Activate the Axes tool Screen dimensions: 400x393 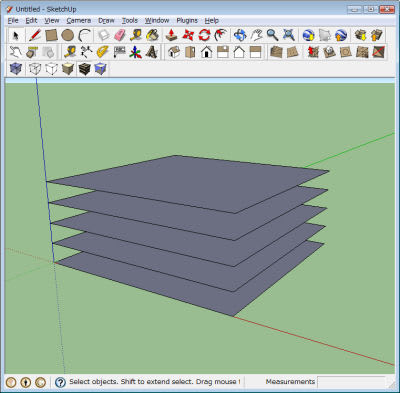136,52
